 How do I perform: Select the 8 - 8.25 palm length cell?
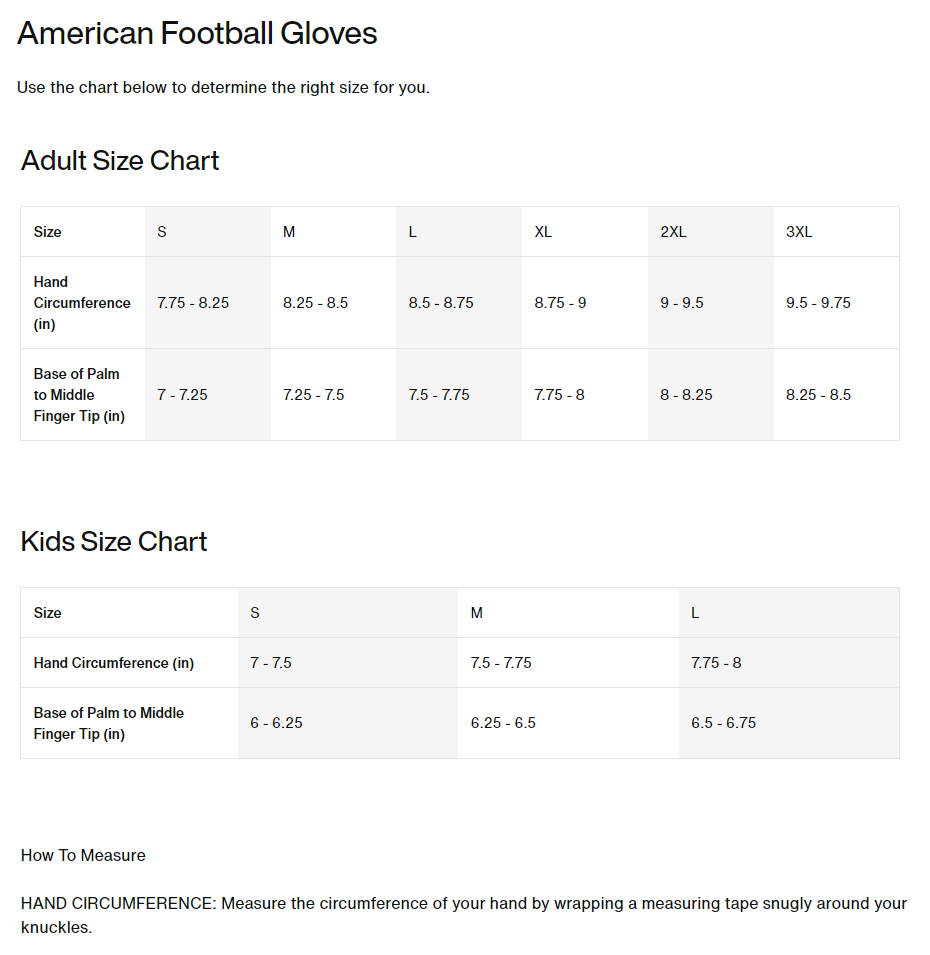tap(711, 395)
